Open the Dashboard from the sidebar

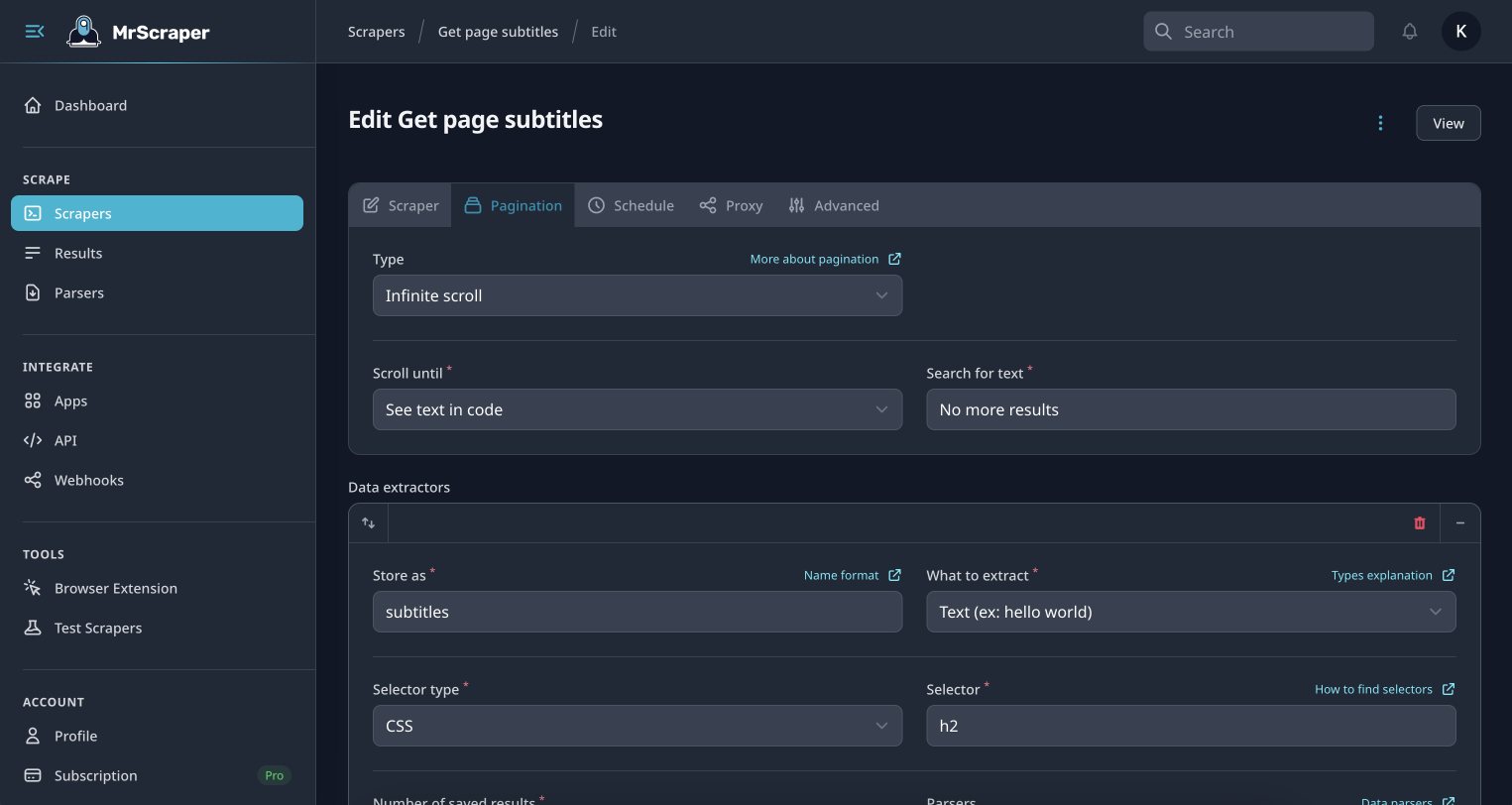pyautogui.click(x=90, y=105)
